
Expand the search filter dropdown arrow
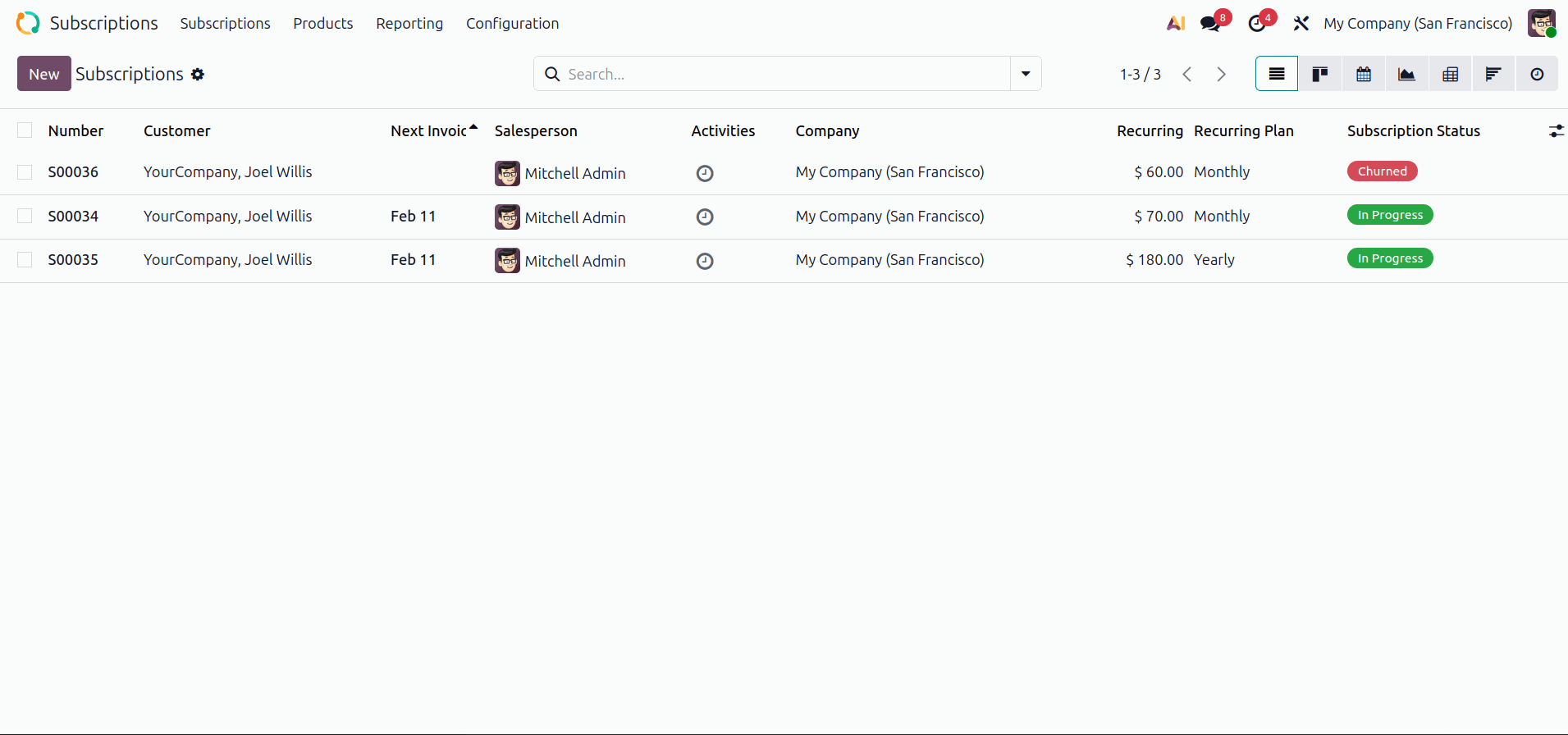click(1026, 74)
